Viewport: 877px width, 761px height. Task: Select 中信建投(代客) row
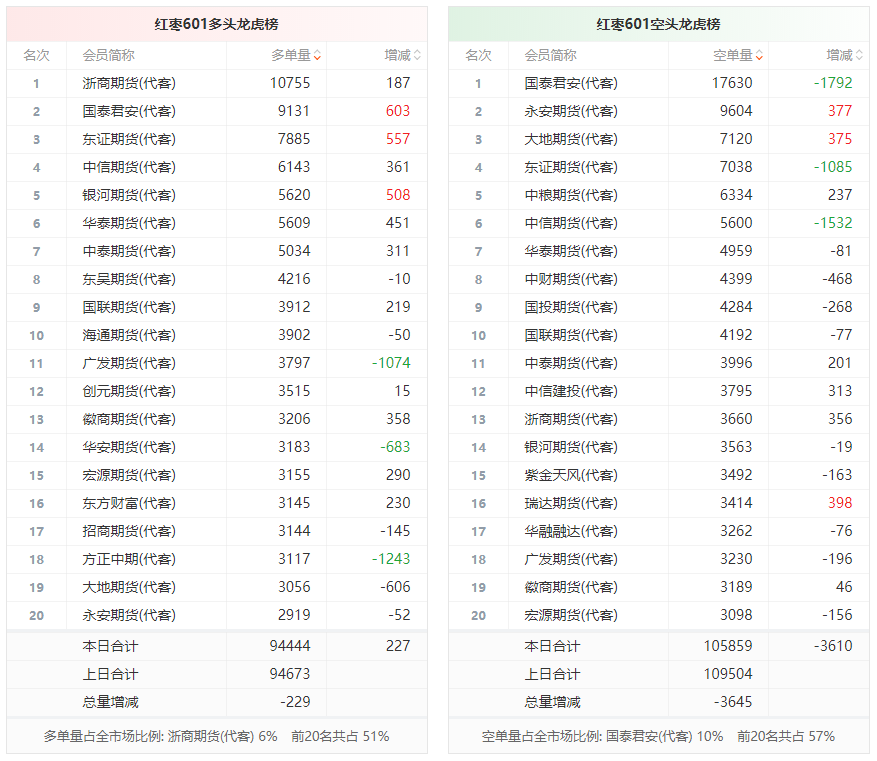click(659, 391)
